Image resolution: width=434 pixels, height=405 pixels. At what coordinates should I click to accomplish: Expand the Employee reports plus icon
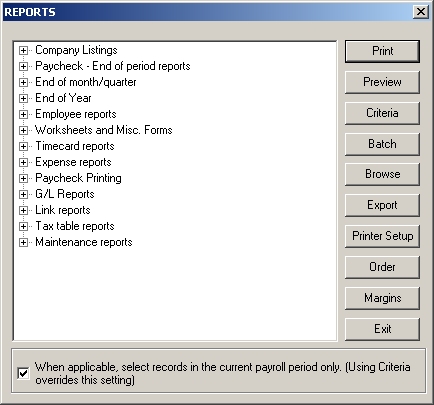tap(23, 114)
